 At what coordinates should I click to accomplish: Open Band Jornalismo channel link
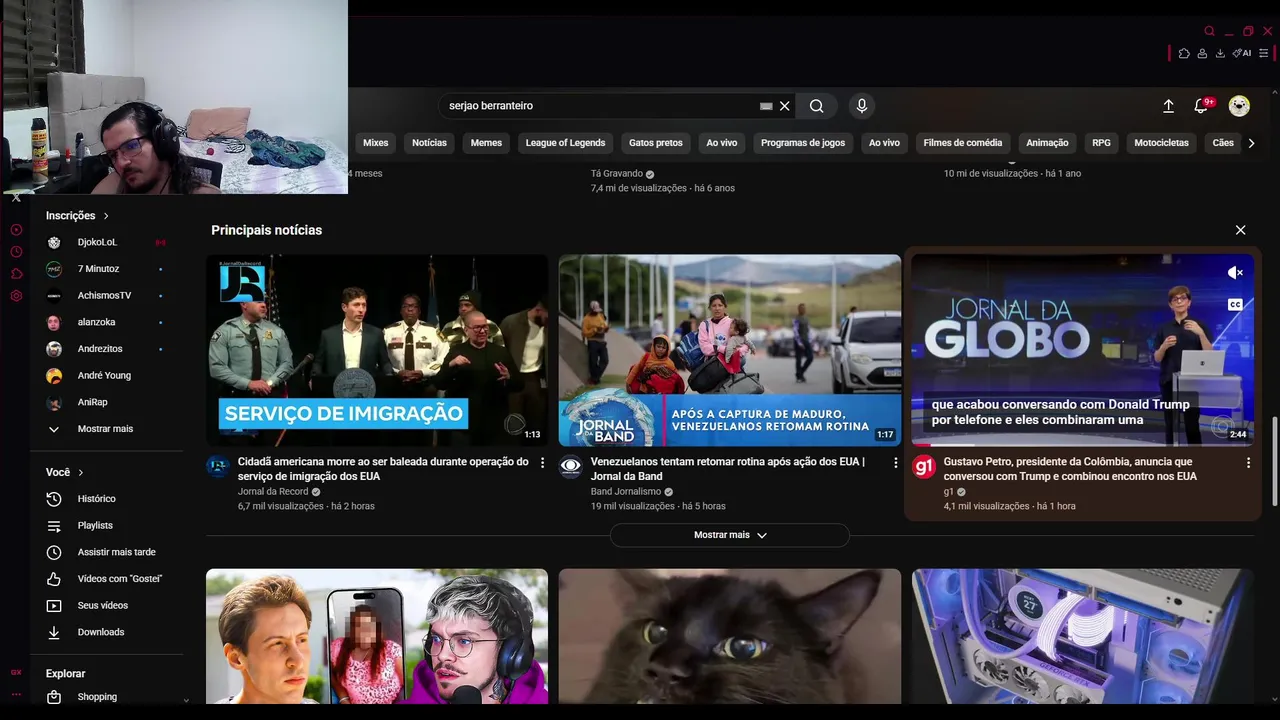point(626,492)
